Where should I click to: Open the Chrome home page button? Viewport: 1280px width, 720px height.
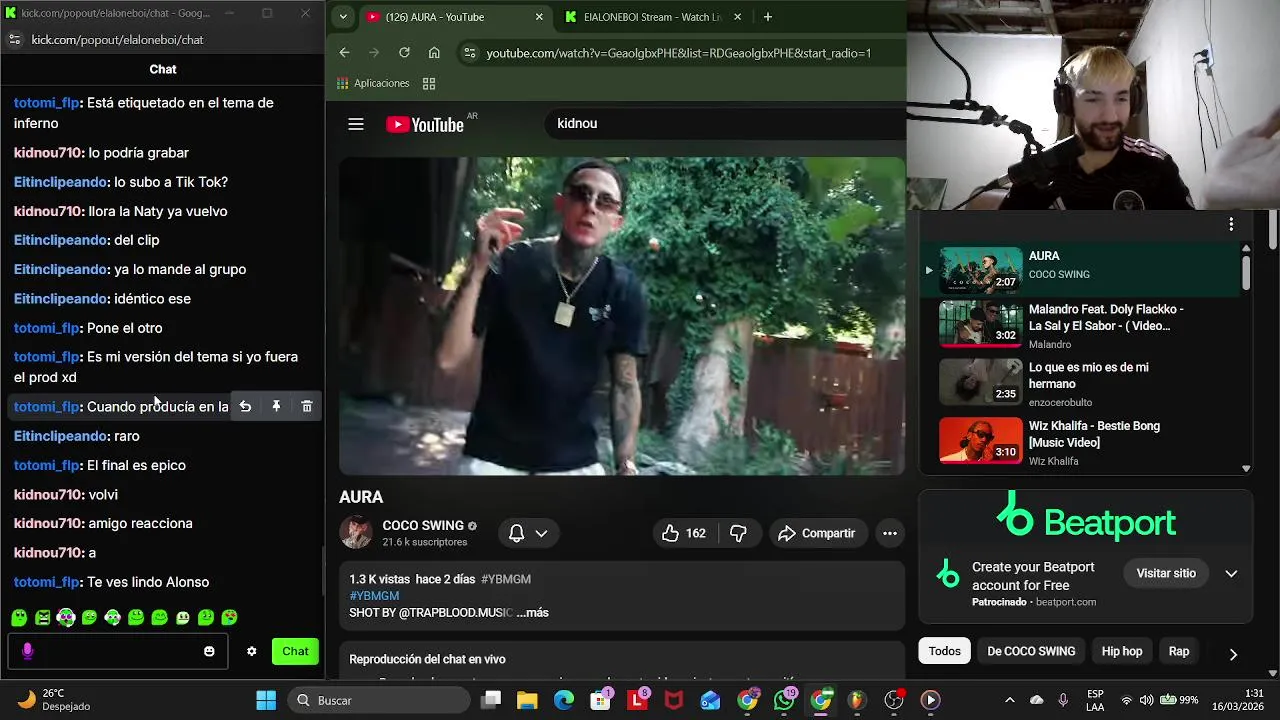point(434,53)
